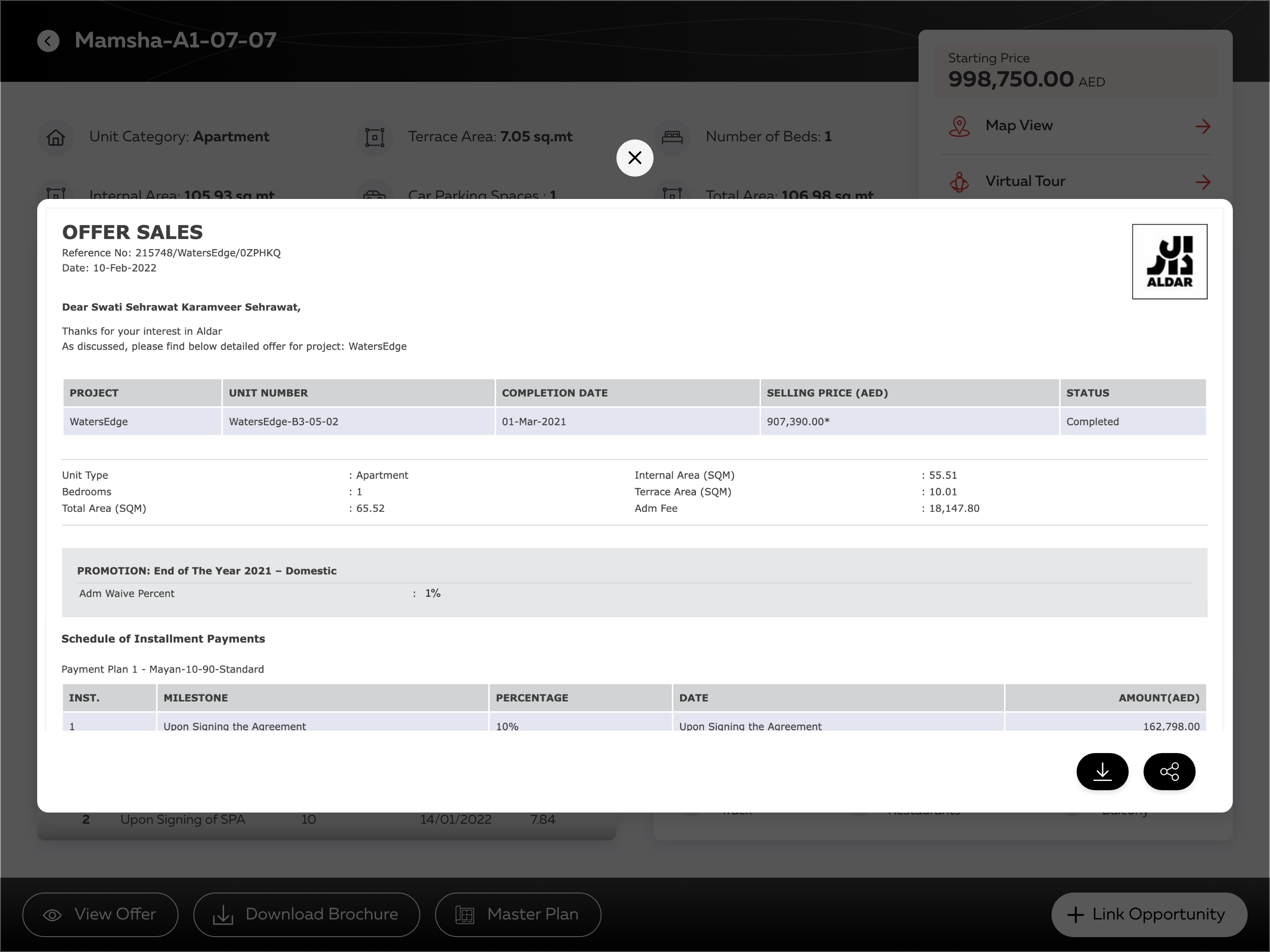Screen dimensions: 1270x952
Task: Click Payment Plan 1 - Mayan-10-90-Standard text
Action: tap(163, 669)
